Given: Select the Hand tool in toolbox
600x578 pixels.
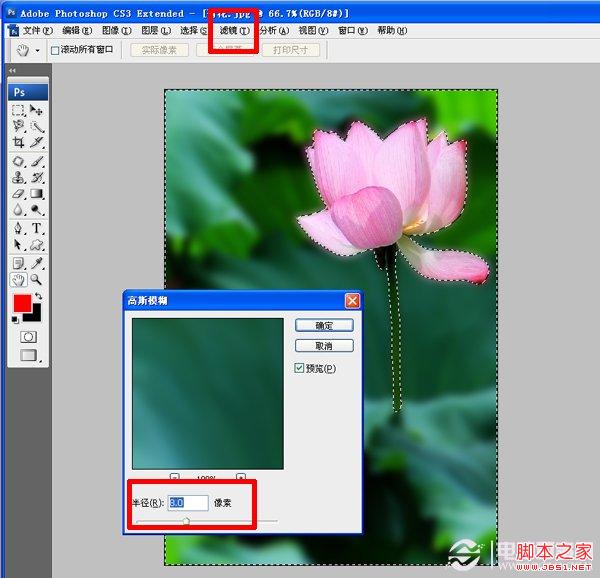Looking at the screenshot, I should 18,280.
